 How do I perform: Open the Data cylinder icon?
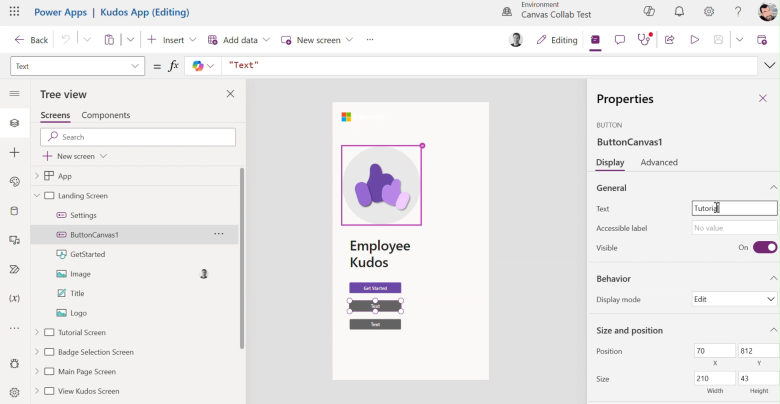pos(14,211)
